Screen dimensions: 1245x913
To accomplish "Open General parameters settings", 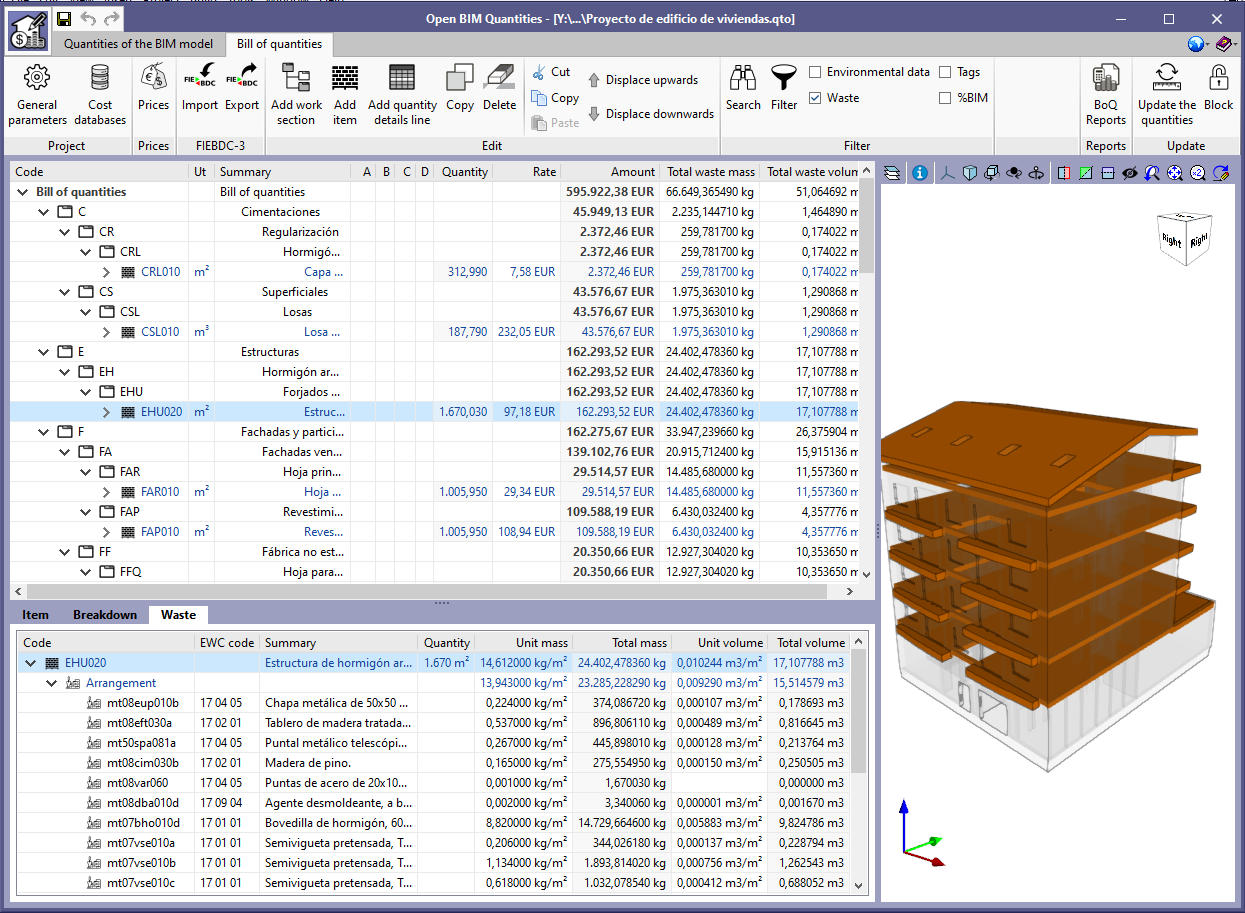I will pos(38,95).
